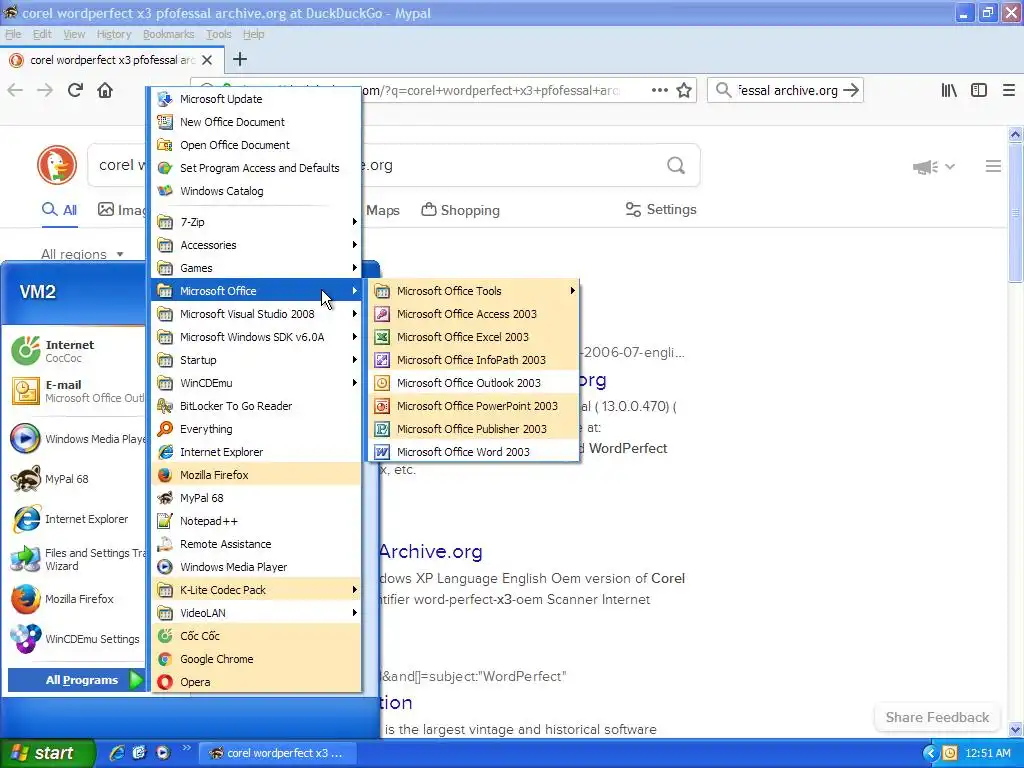The width and height of the screenshot is (1024, 768).
Task: Open WinCDEmu Settings from Start menu
Action: tap(76, 639)
